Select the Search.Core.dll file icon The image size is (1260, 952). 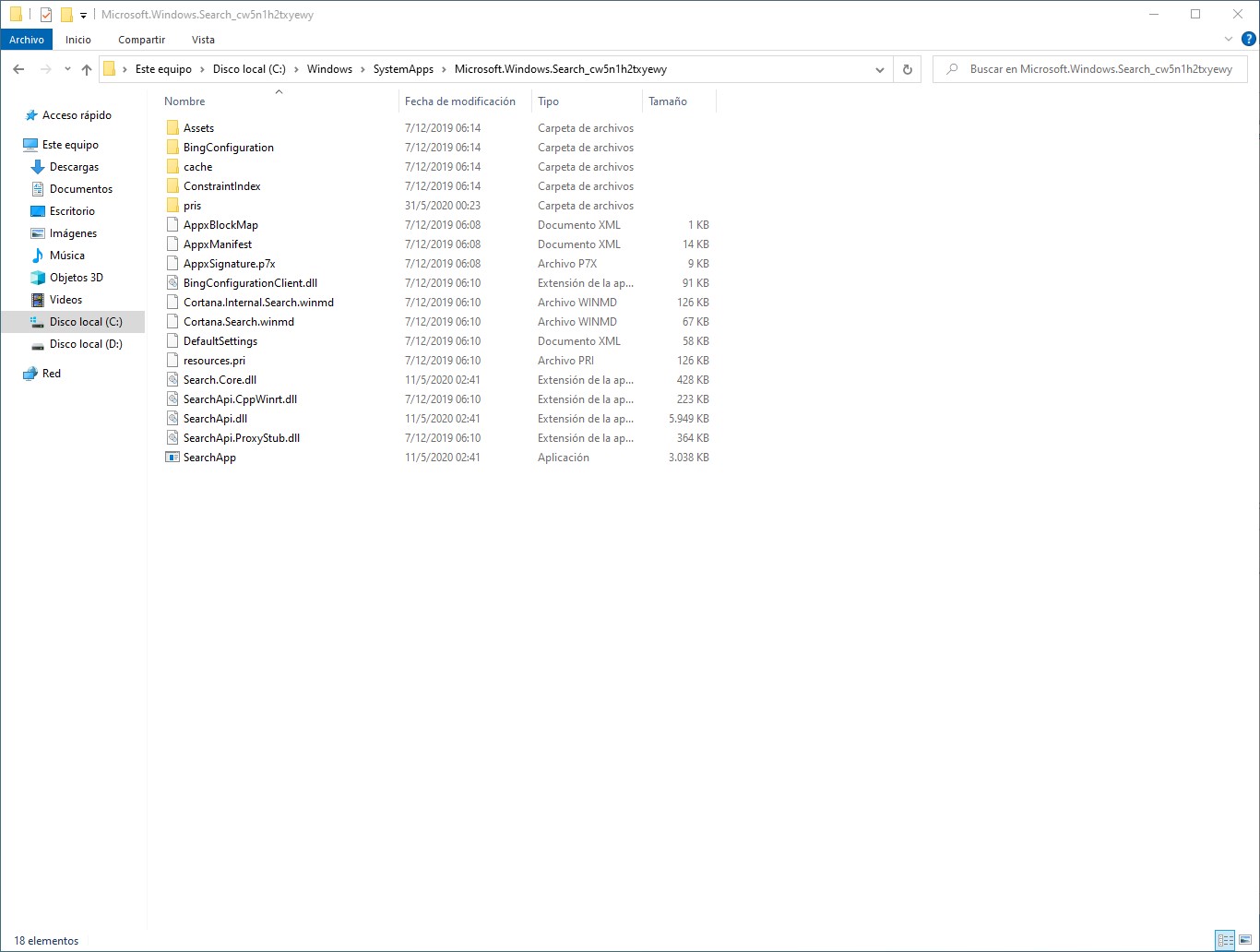[x=172, y=380]
